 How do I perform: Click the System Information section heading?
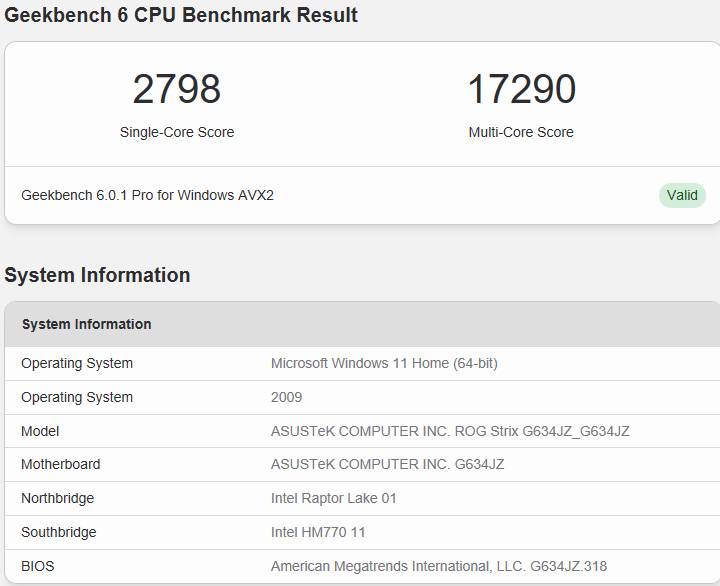[x=97, y=275]
